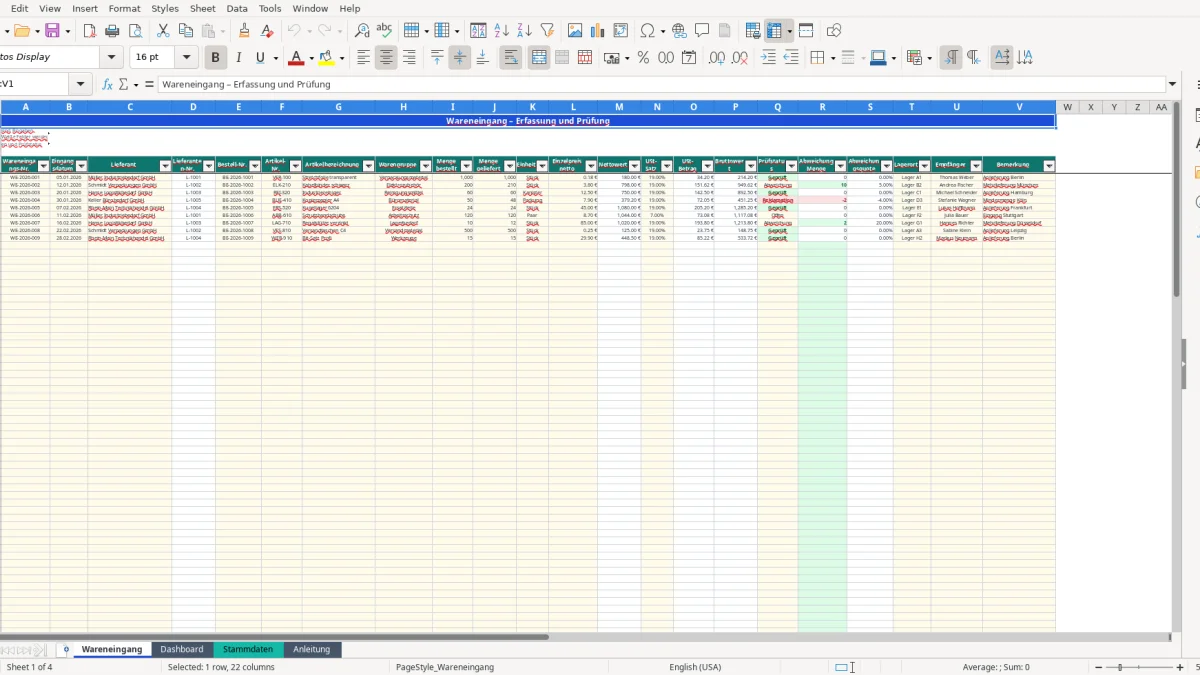Open font size dropdown
The width and height of the screenshot is (1200, 675).
[186, 58]
